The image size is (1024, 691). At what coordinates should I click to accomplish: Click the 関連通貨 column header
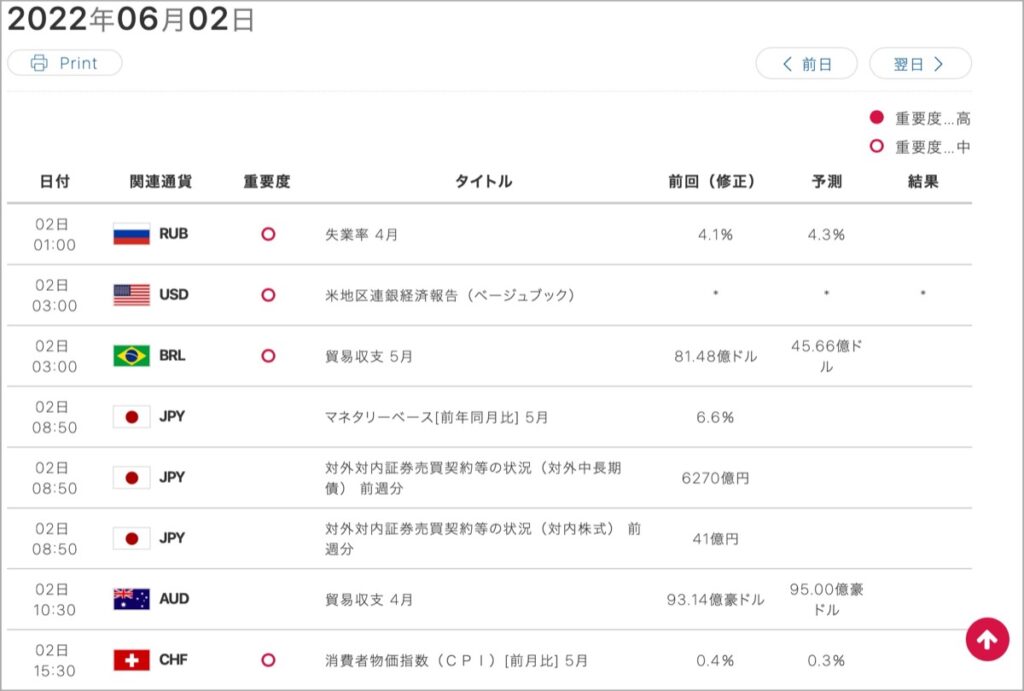click(x=161, y=182)
